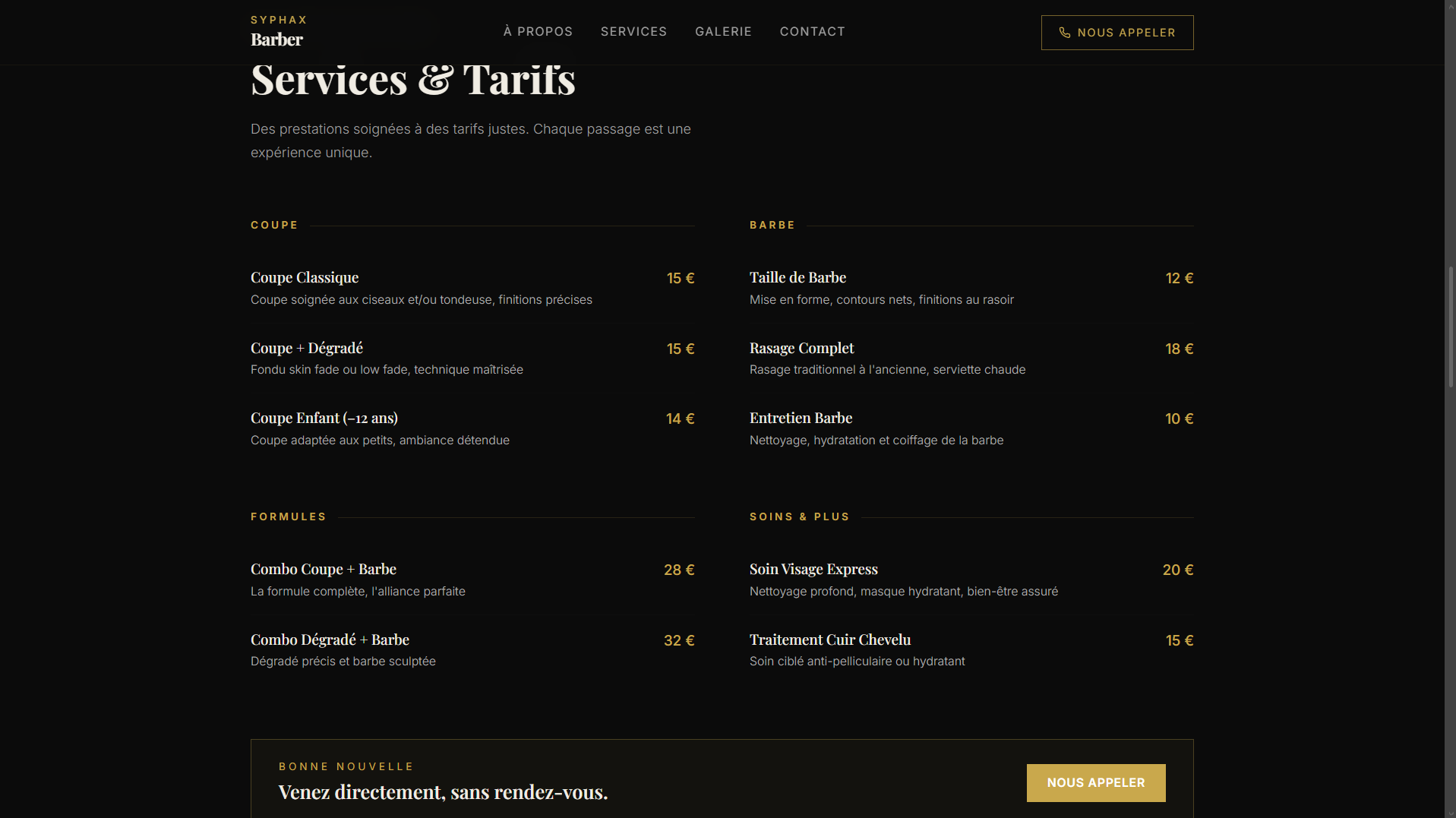Click the 'Des prestations soignées' intro paragraph
Image resolution: width=1456 pixels, height=818 pixels.
tap(471, 141)
